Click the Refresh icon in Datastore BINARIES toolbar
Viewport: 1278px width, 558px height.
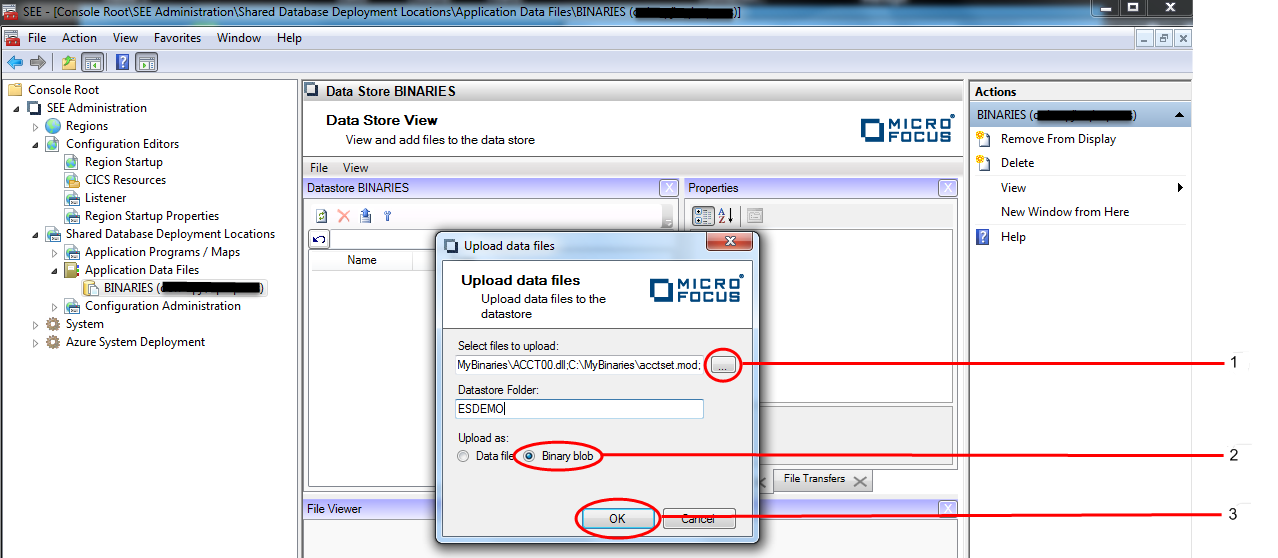point(322,215)
